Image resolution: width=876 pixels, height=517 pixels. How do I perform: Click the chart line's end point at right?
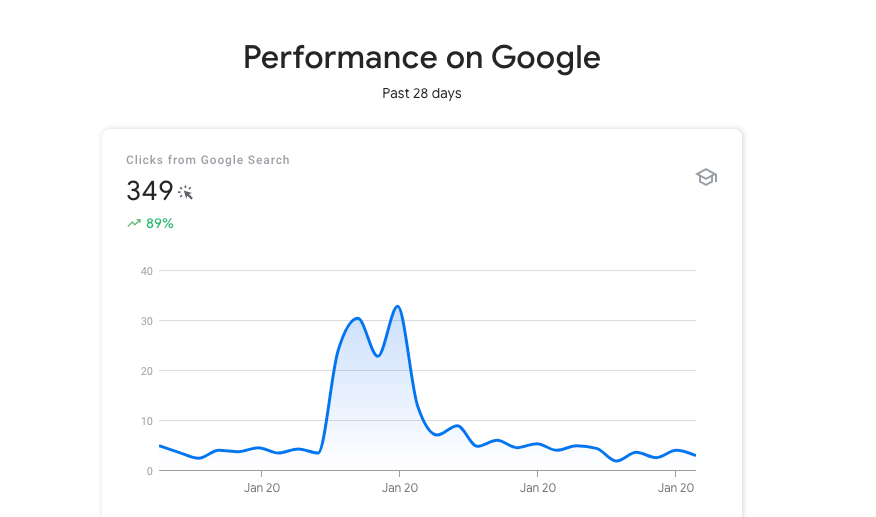click(x=695, y=456)
